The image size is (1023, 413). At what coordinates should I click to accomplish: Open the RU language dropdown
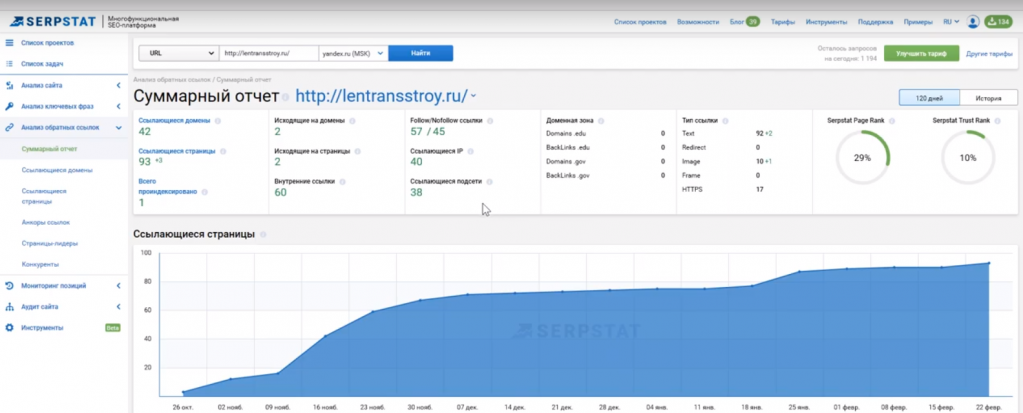[951, 22]
